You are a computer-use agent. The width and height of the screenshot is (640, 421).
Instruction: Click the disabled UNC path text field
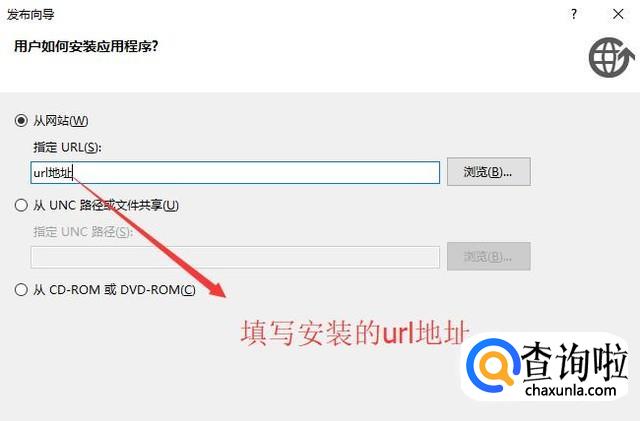[x=235, y=257]
